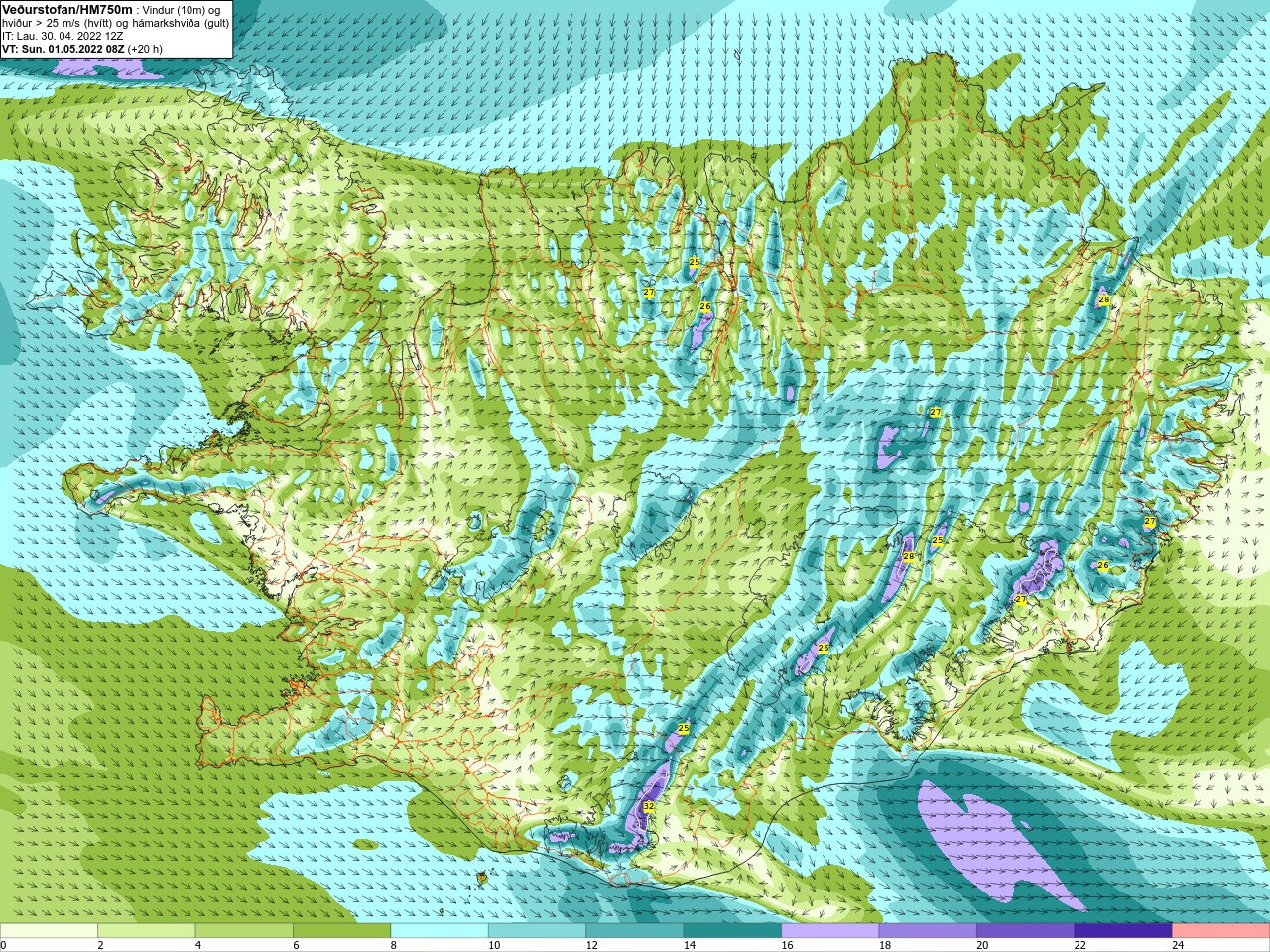Select the 'VT: Sun. 01.05.2022 08Z (+20 h)' line

point(82,49)
